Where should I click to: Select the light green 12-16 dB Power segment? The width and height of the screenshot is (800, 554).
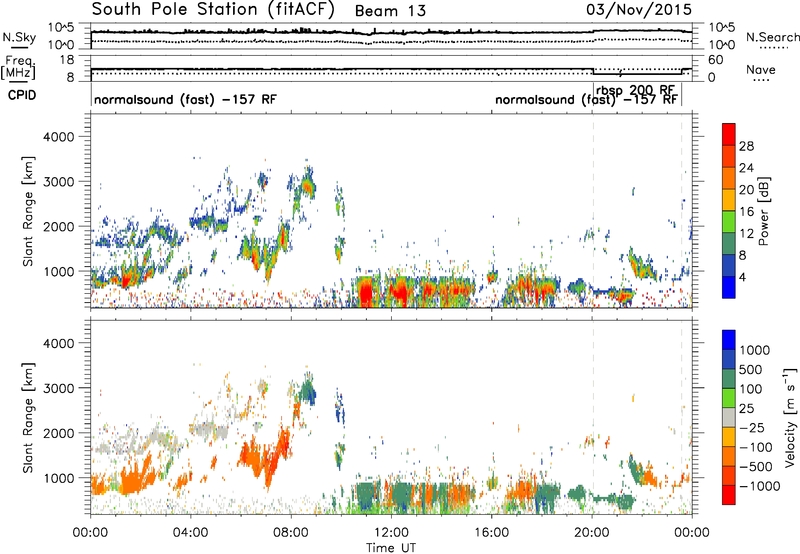[x=729, y=221]
